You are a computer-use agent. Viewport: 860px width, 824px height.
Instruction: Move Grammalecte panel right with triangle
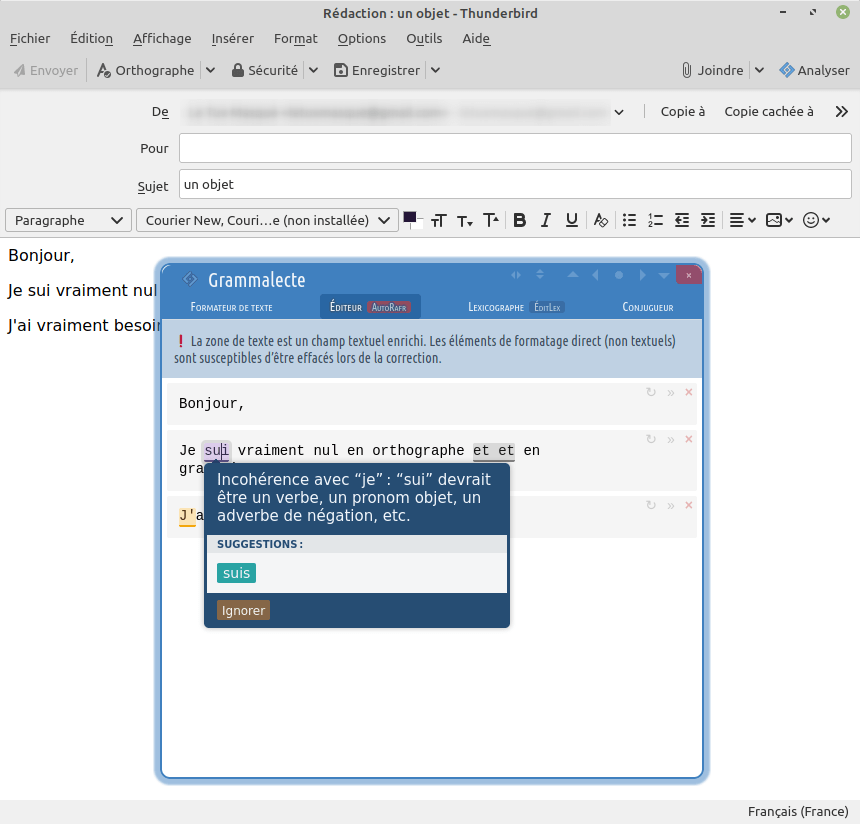click(642, 275)
